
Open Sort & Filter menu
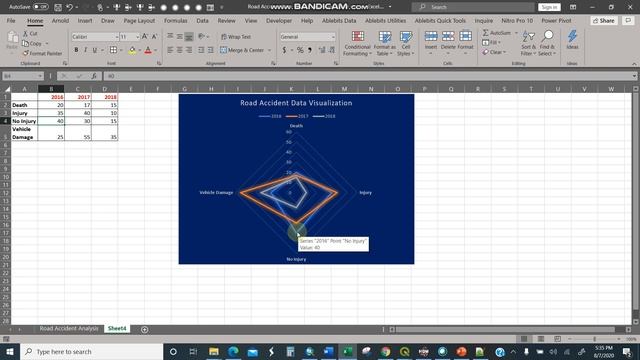(529, 43)
